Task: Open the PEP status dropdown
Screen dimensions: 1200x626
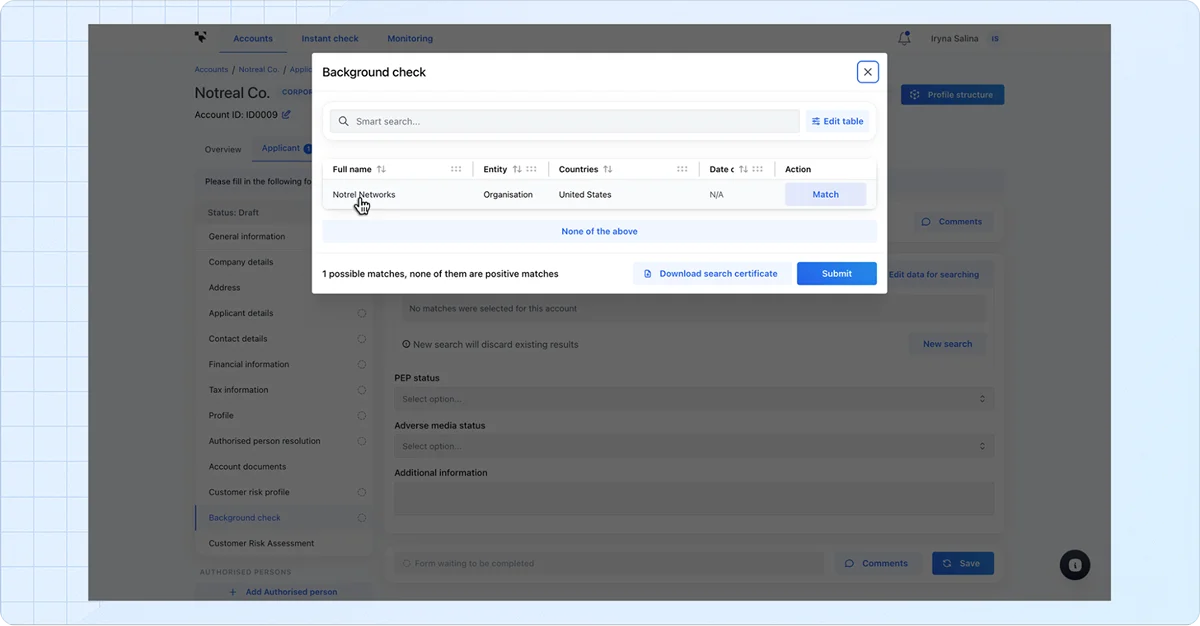Action: 694,399
